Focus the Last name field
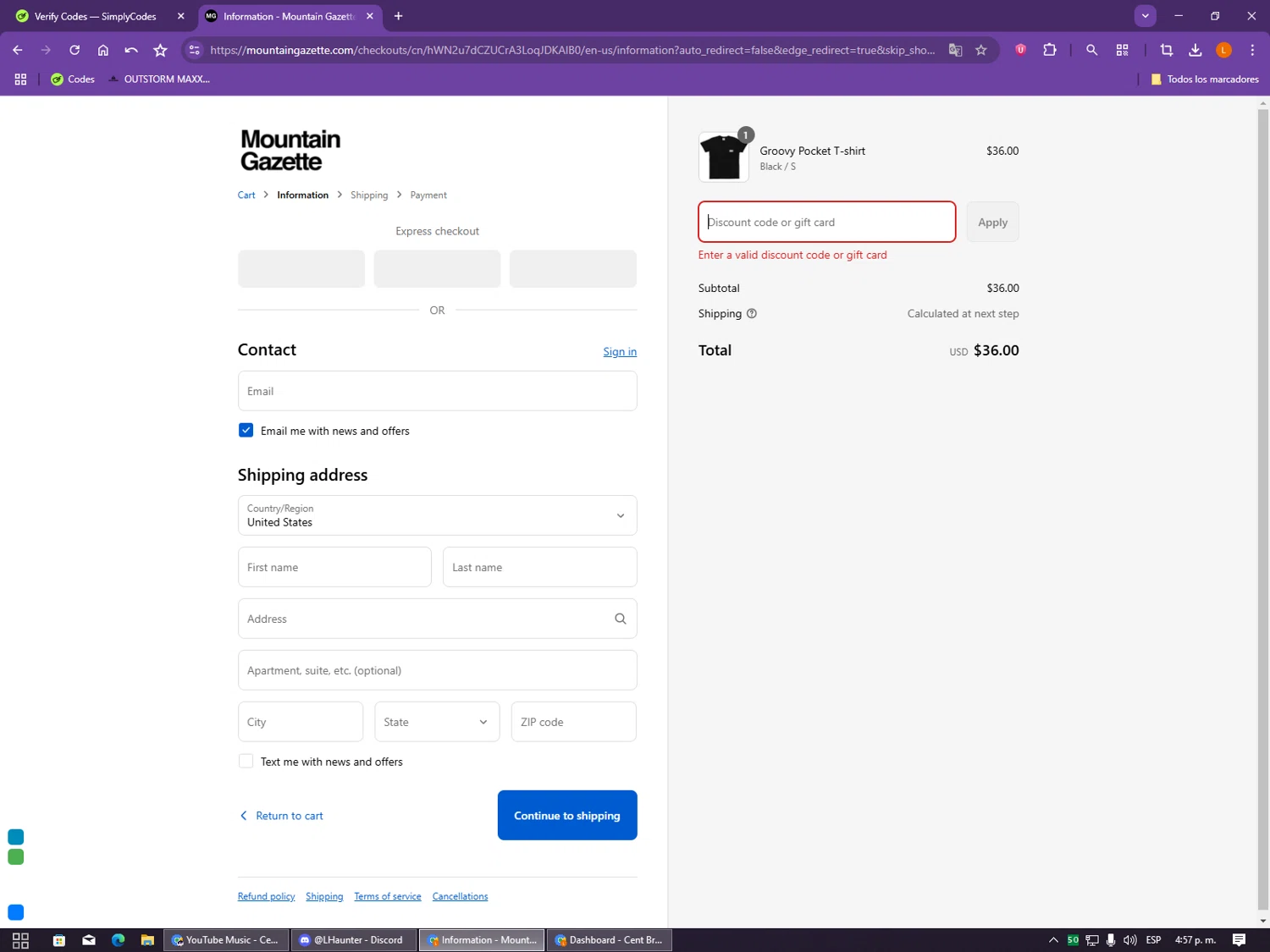1270x952 pixels. [x=539, y=567]
